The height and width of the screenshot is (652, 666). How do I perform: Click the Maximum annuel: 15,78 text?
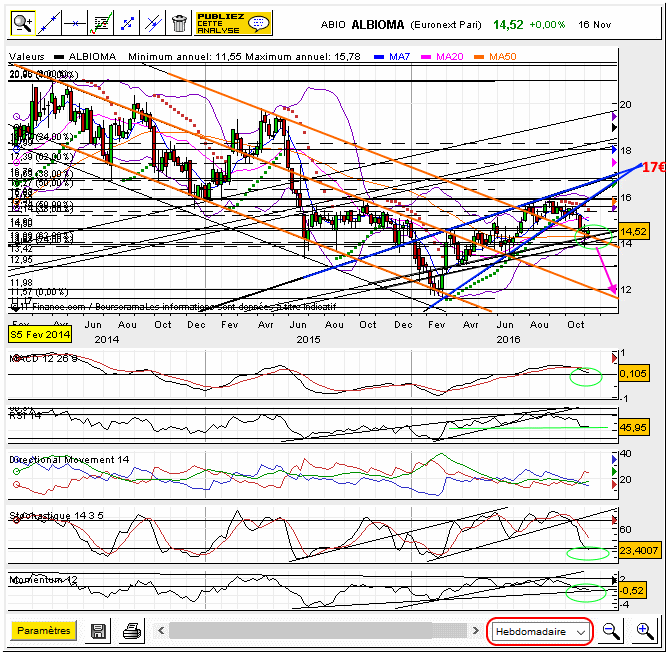[303, 56]
